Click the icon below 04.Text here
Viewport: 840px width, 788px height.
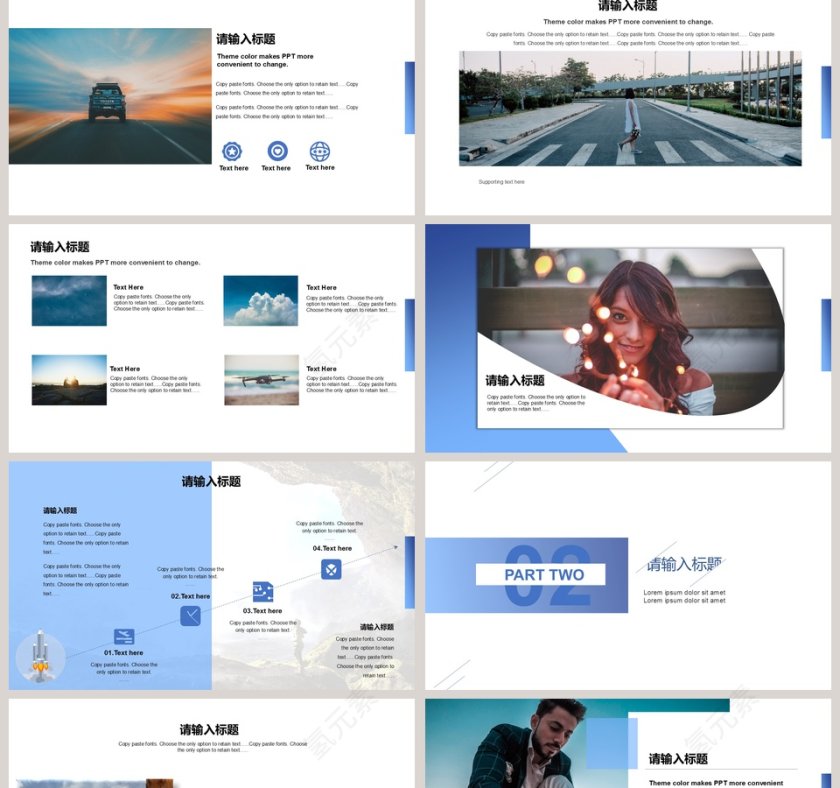click(x=331, y=569)
